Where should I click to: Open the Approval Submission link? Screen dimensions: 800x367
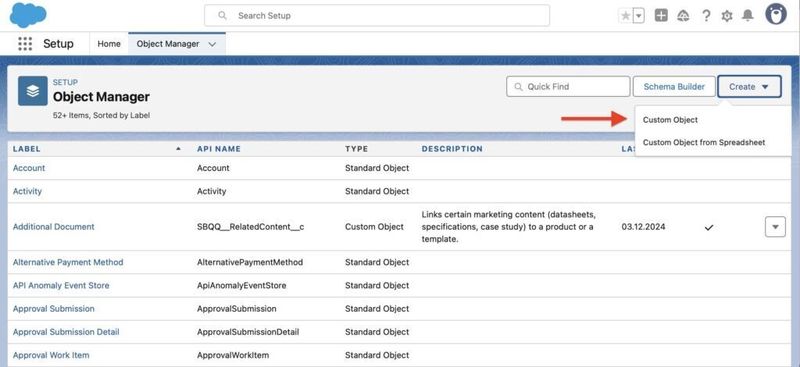(x=54, y=309)
